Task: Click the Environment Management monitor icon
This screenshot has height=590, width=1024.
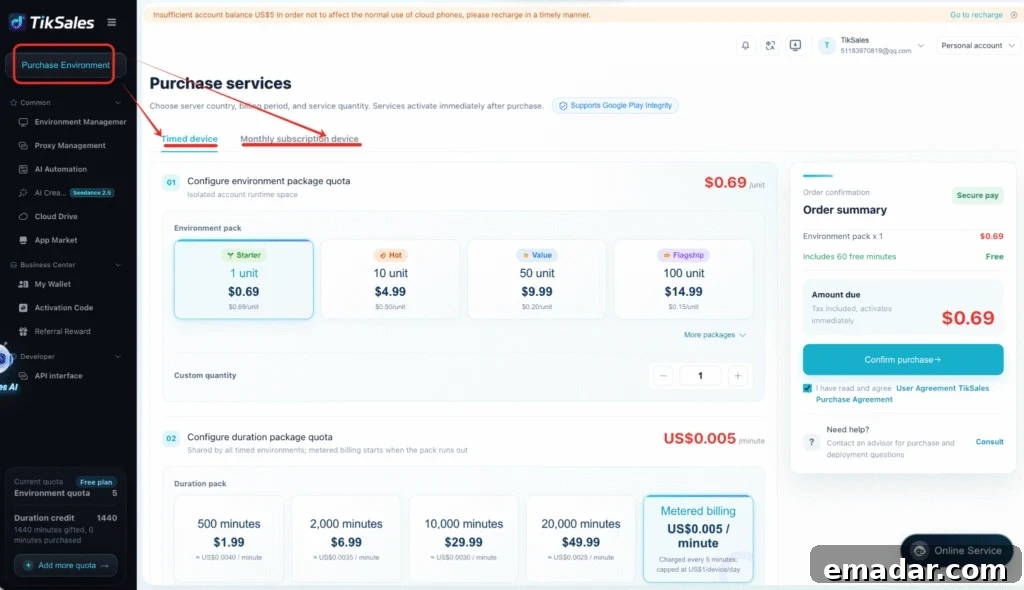Action: pos(23,122)
